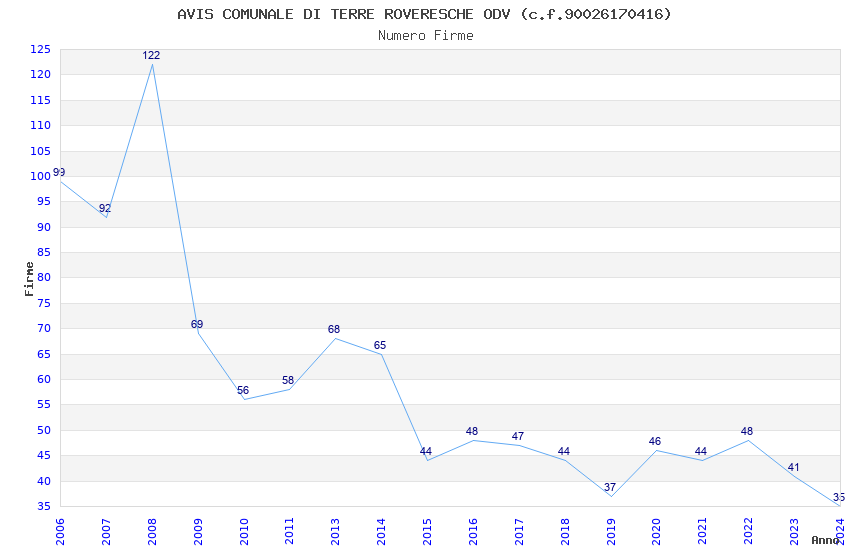Image resolution: width=850 pixels, height=550 pixels.
Task: Click the y-axis tick label 90
Action: [44, 227]
